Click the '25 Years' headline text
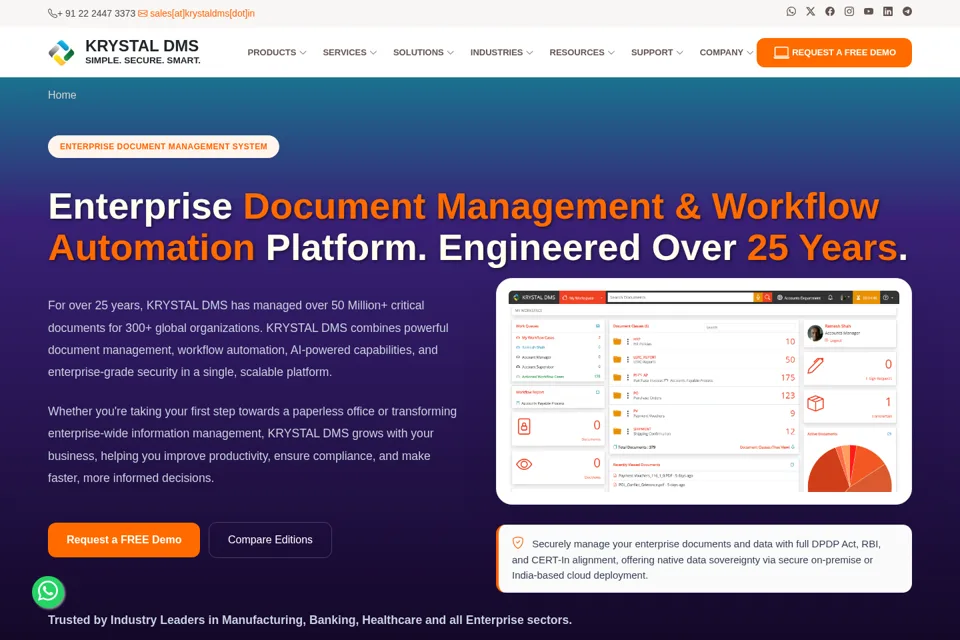This screenshot has height=640, width=960. point(822,247)
